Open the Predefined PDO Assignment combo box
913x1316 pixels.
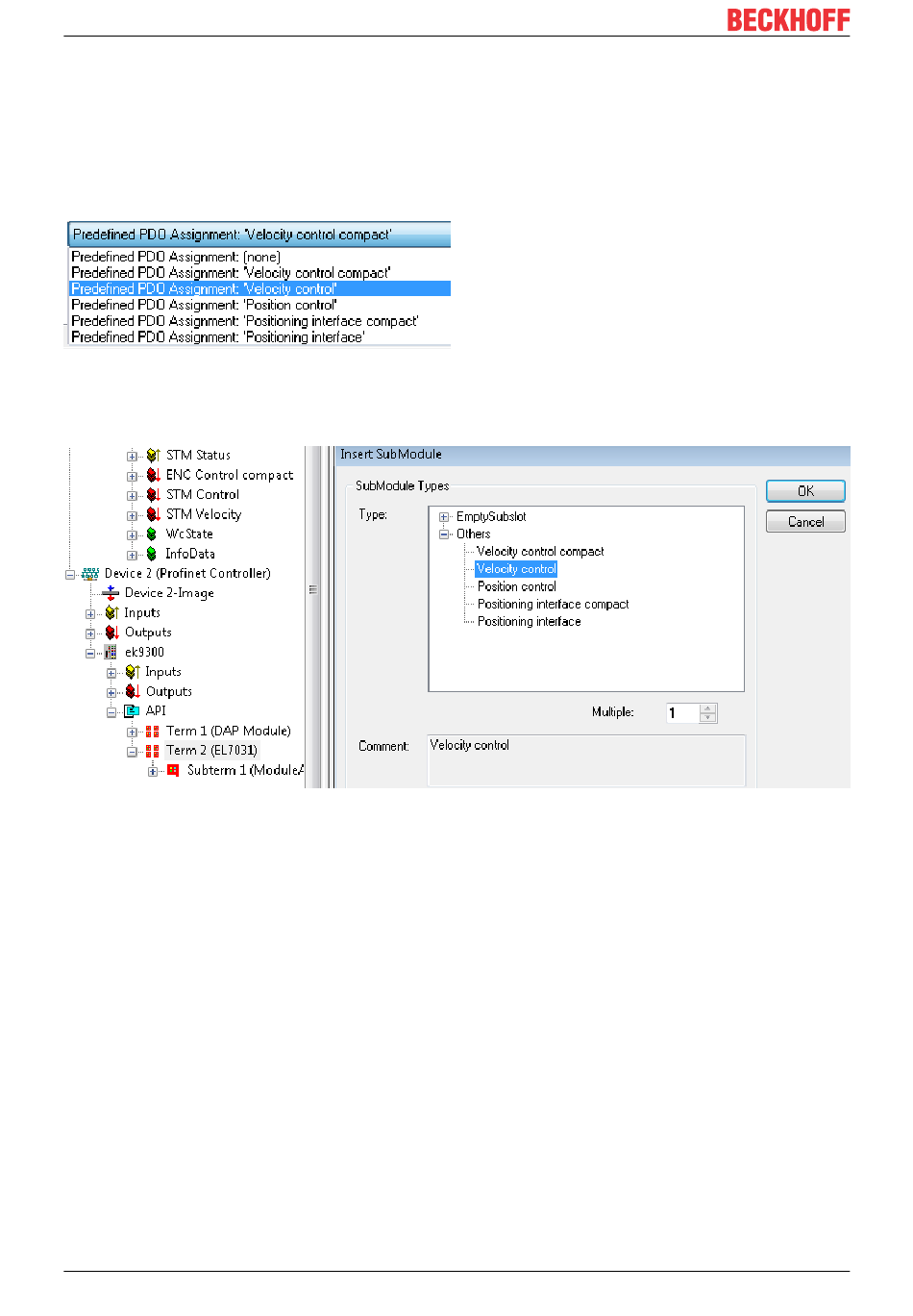pos(259,235)
